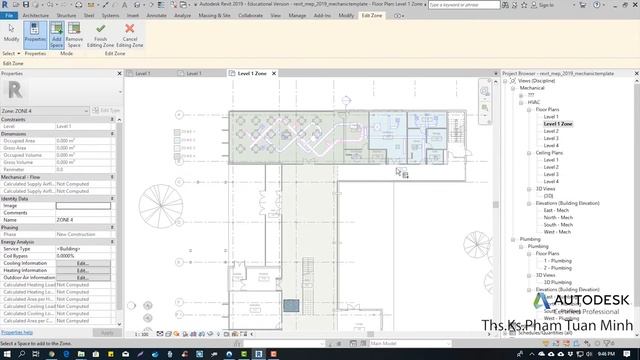
Task: Click Text tool icon in quick access toolbar
Action: [124, 5]
